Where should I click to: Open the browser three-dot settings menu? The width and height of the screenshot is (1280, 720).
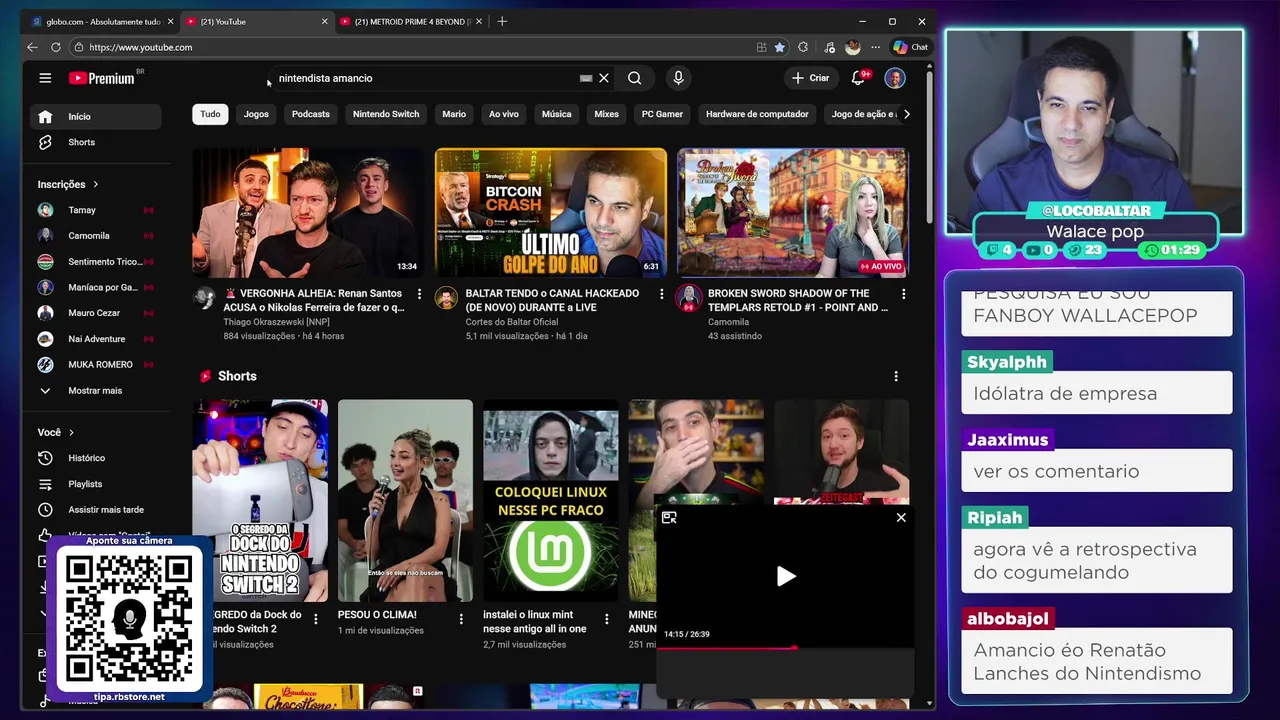[876, 47]
